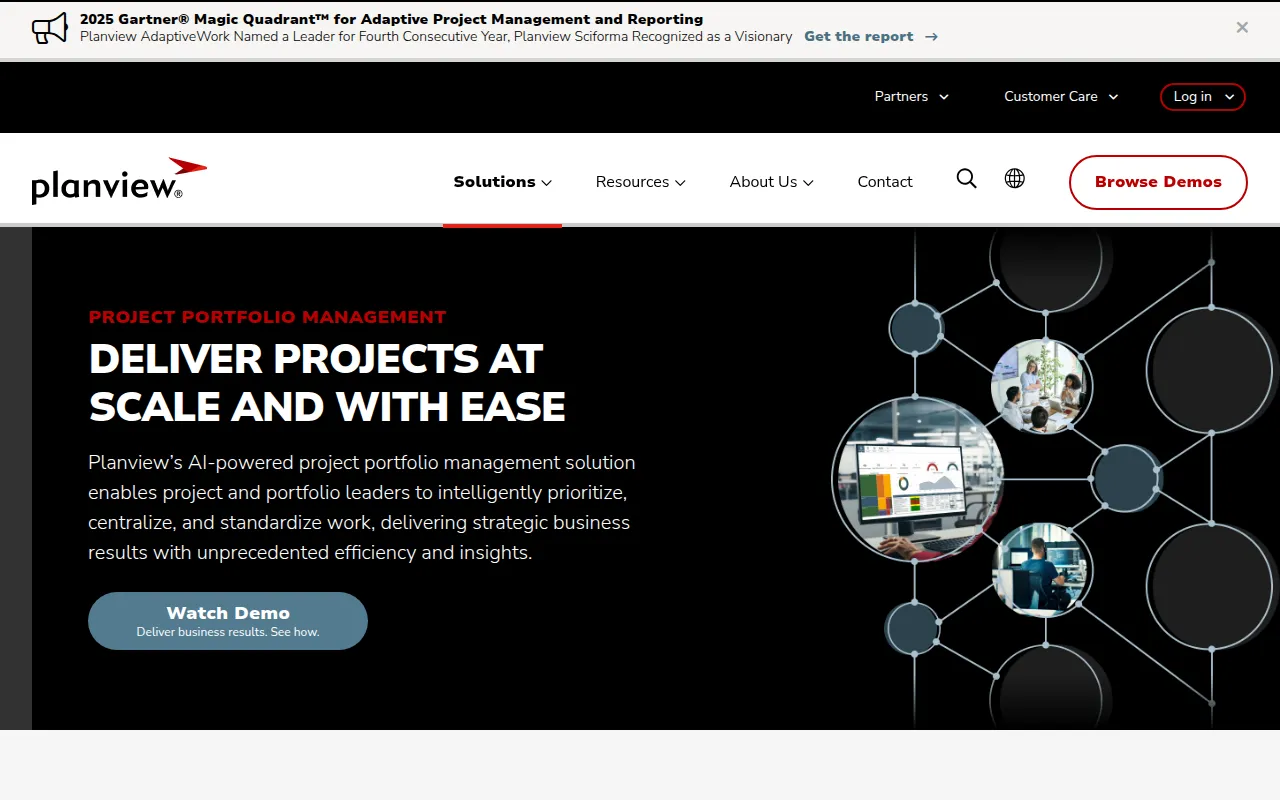Close the Gartner announcement banner

tap(1242, 28)
